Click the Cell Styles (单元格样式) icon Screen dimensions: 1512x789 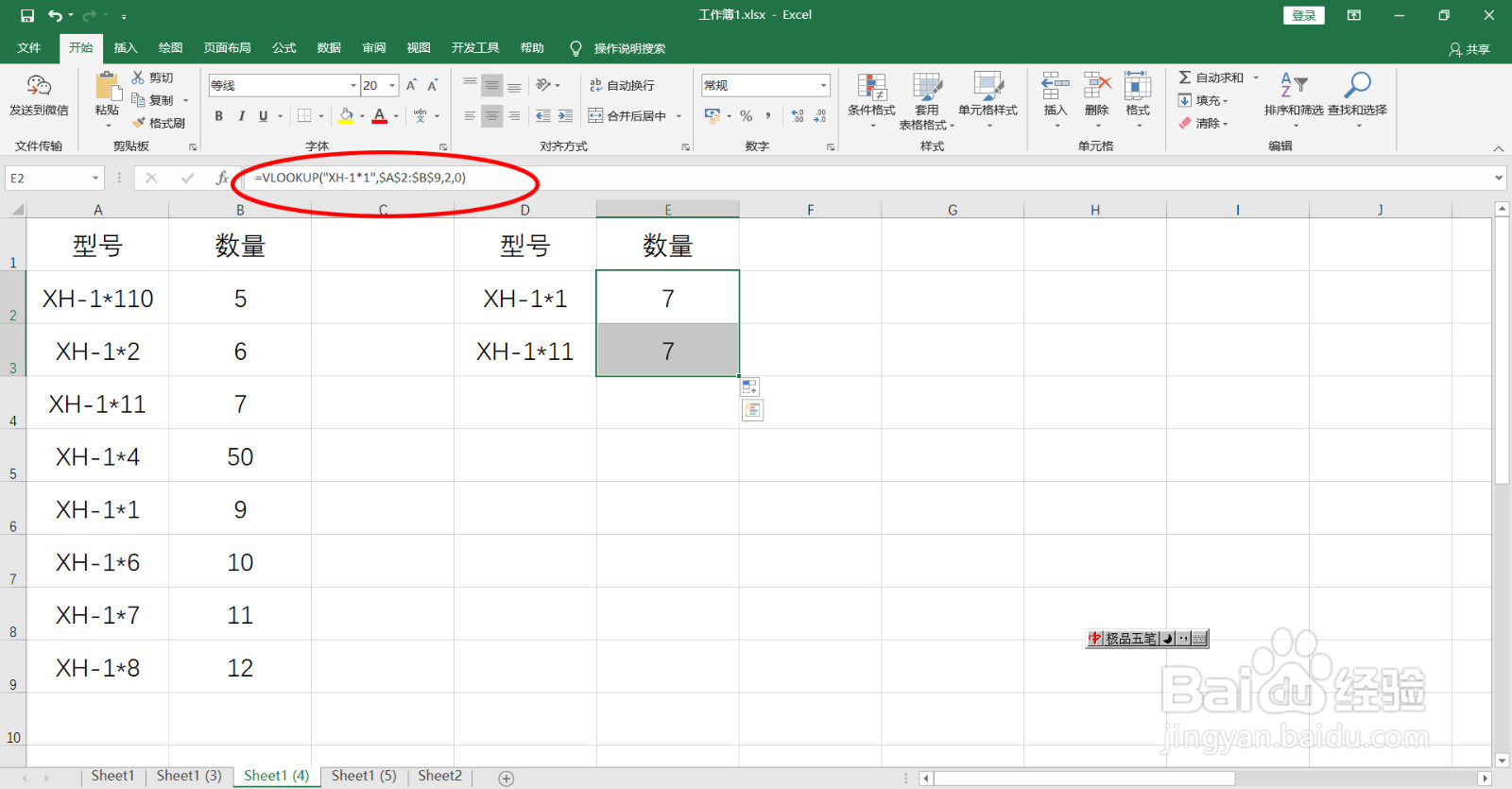pos(988,87)
